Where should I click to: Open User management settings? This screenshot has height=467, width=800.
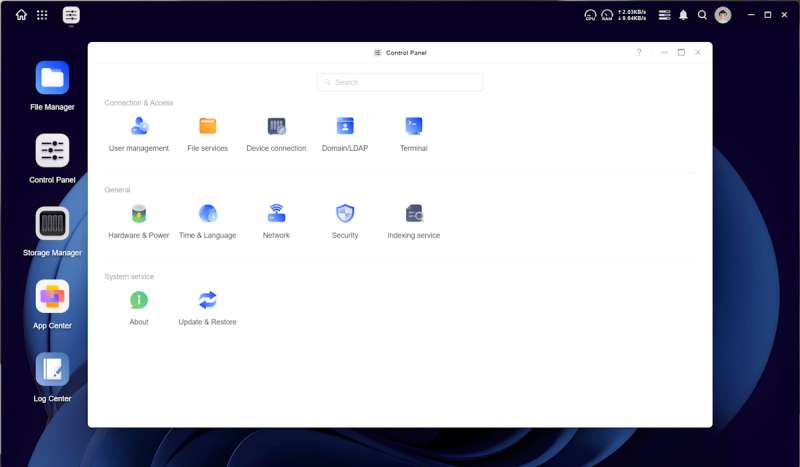(139, 134)
